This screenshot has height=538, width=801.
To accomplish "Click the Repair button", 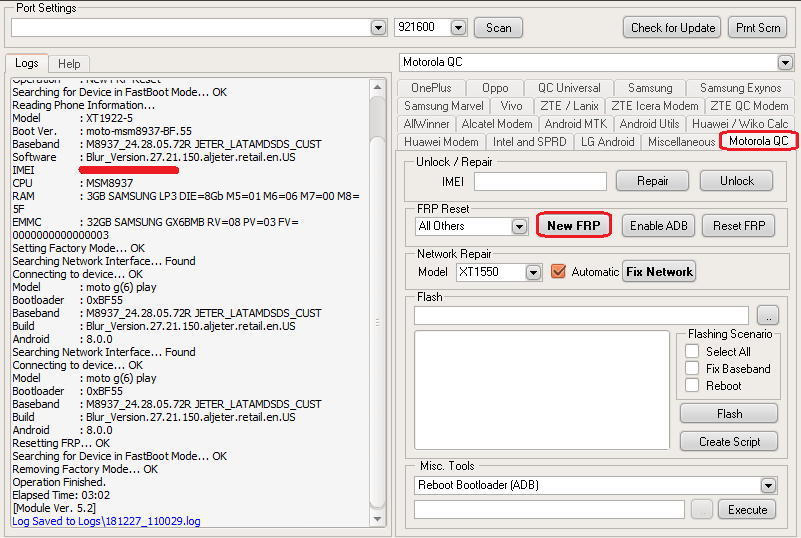I will pyautogui.click(x=652, y=181).
